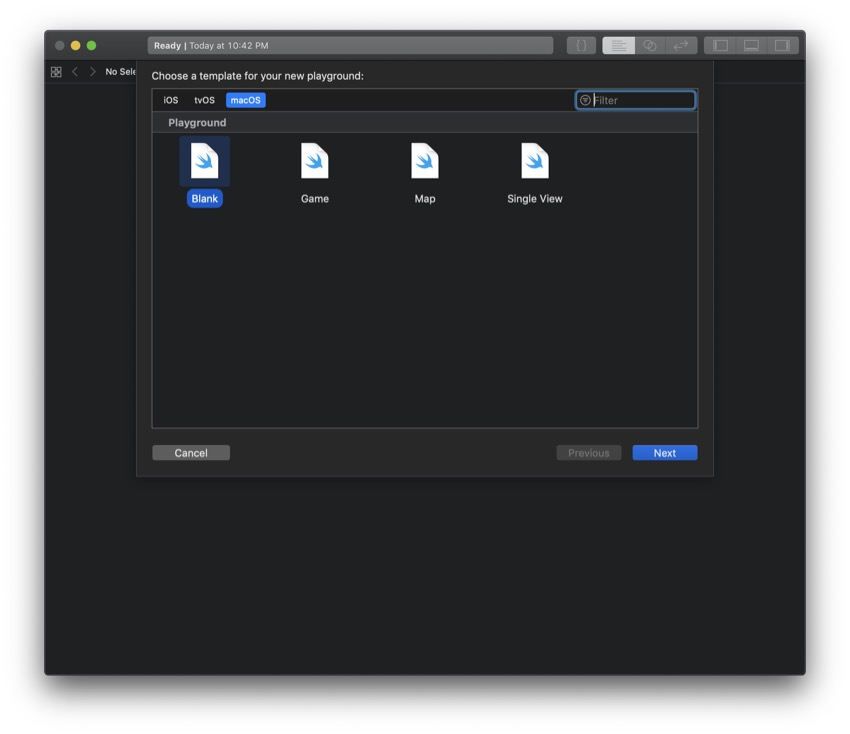
Task: Show the standard editor layout
Action: point(619,46)
